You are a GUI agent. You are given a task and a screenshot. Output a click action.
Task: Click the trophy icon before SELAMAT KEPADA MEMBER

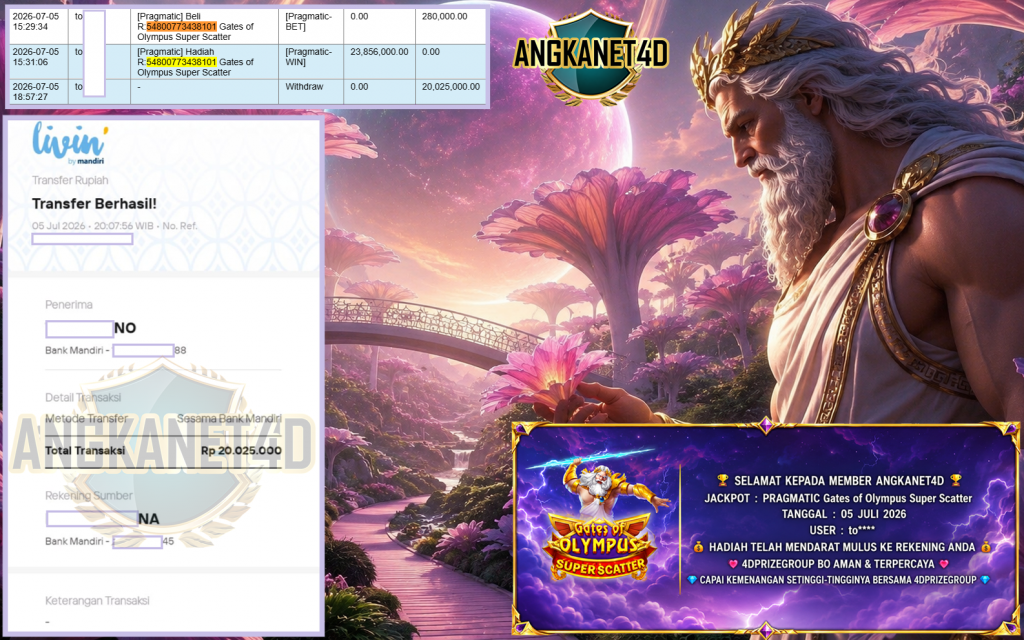click(x=722, y=481)
